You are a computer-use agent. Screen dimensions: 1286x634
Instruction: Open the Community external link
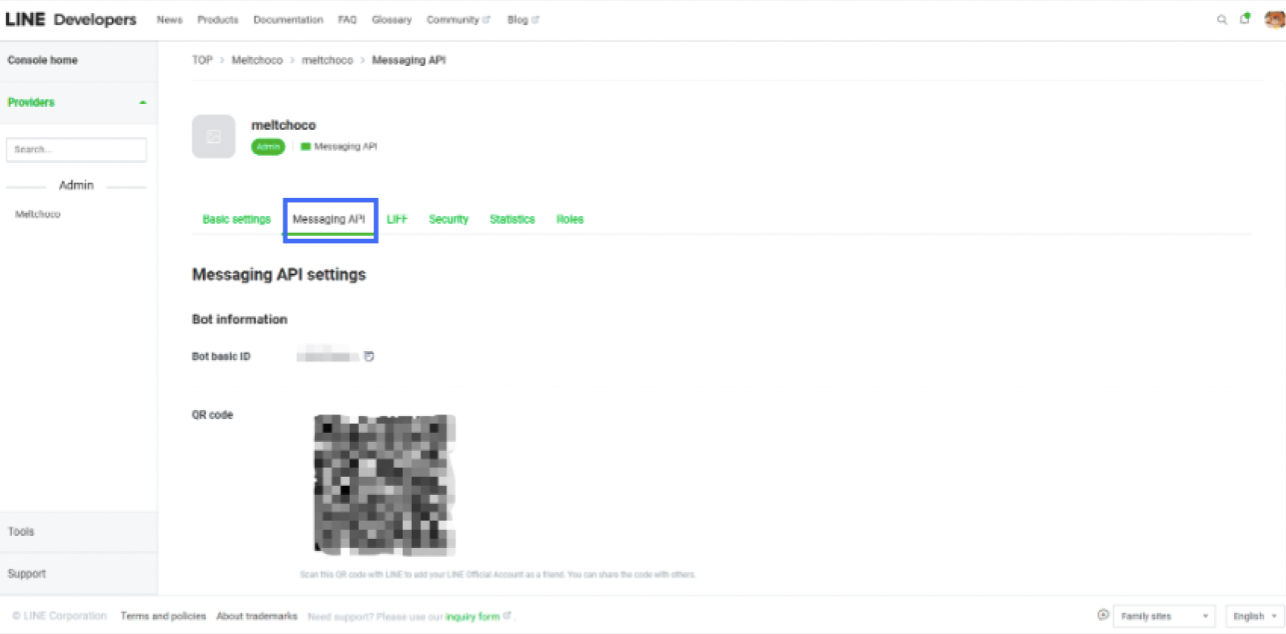pyautogui.click(x=458, y=20)
